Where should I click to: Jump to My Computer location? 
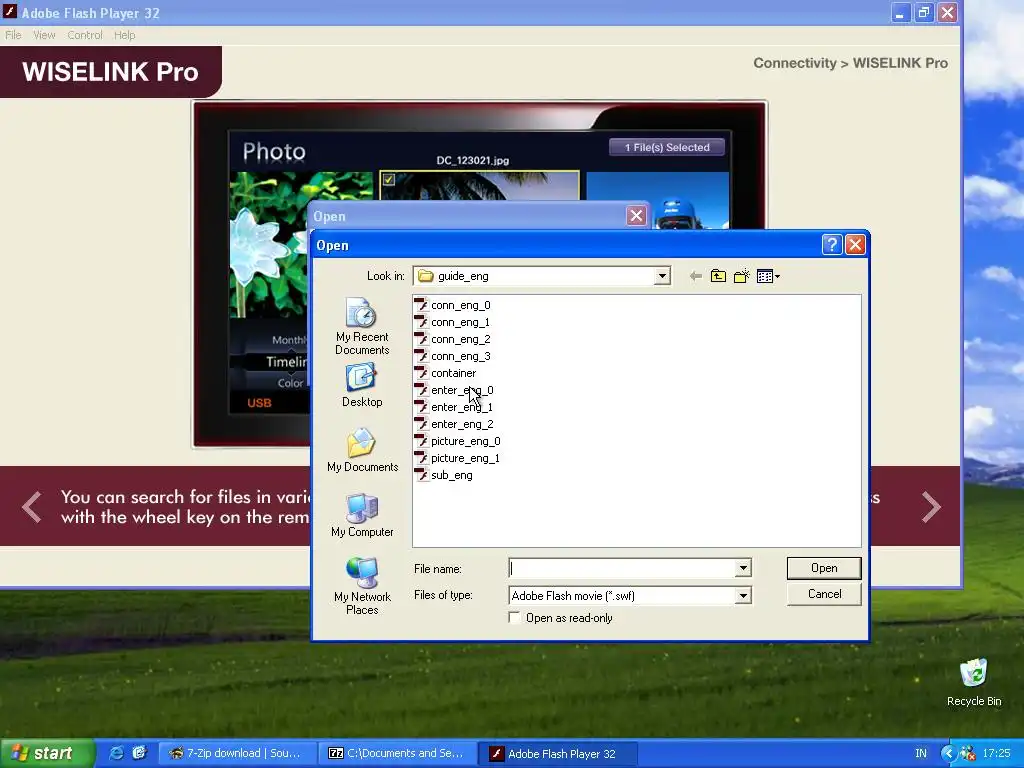tap(362, 515)
